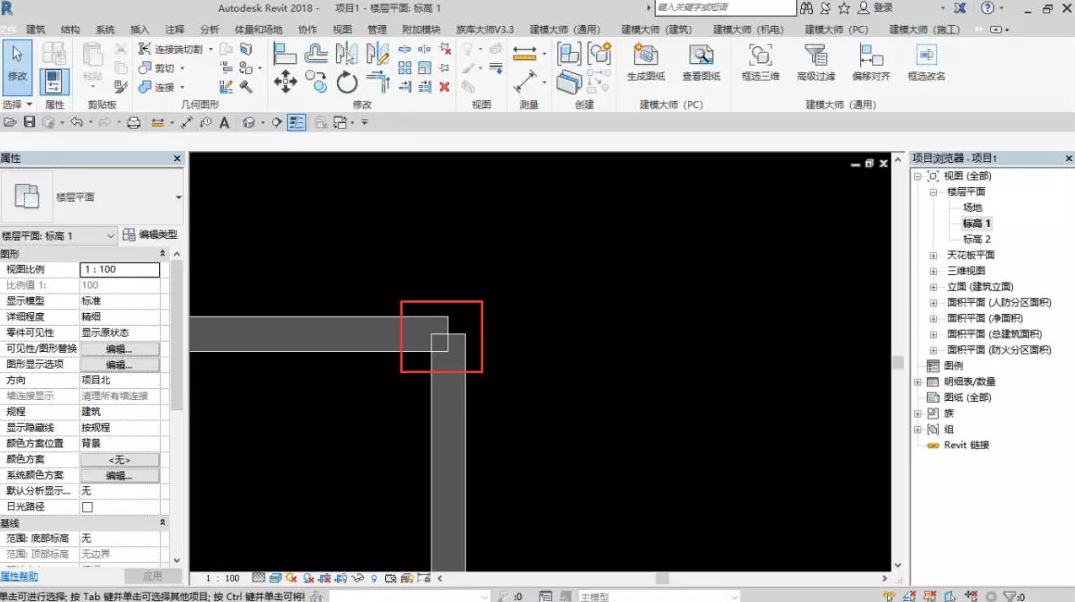
Task: Open the 选择 panel dropdown arrow
Action: pyautogui.click(x=29, y=104)
